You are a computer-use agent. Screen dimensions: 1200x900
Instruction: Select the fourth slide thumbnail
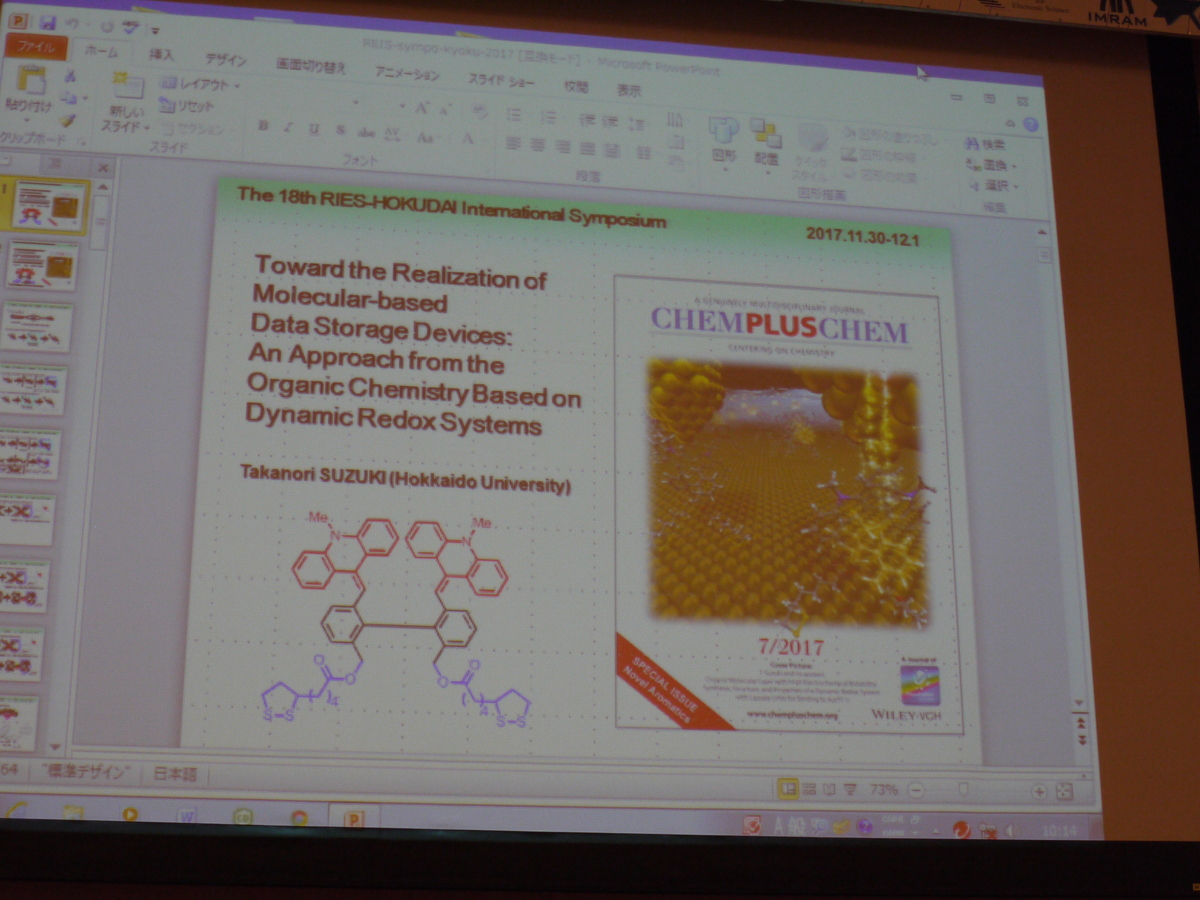(x=33, y=391)
